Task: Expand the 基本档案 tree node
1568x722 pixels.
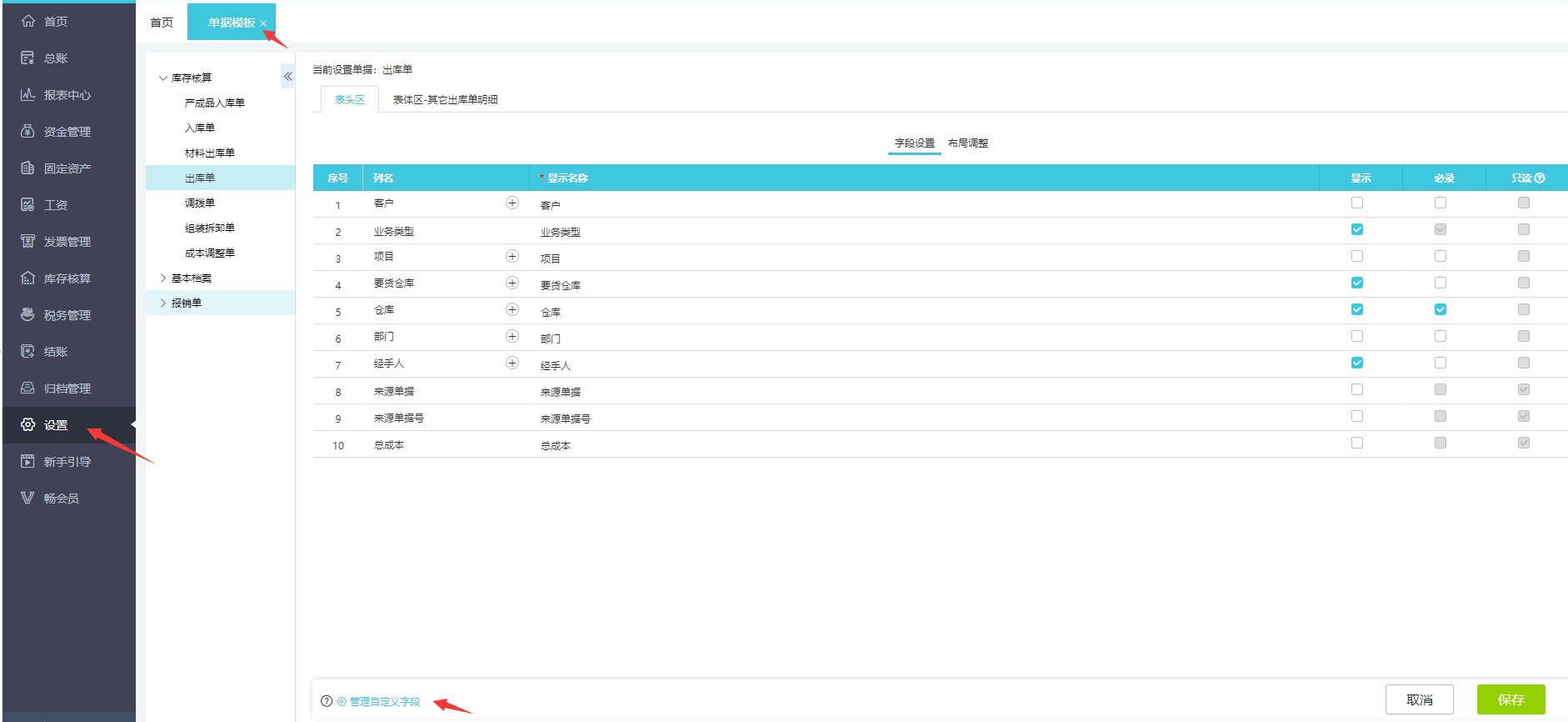Action: (x=163, y=278)
